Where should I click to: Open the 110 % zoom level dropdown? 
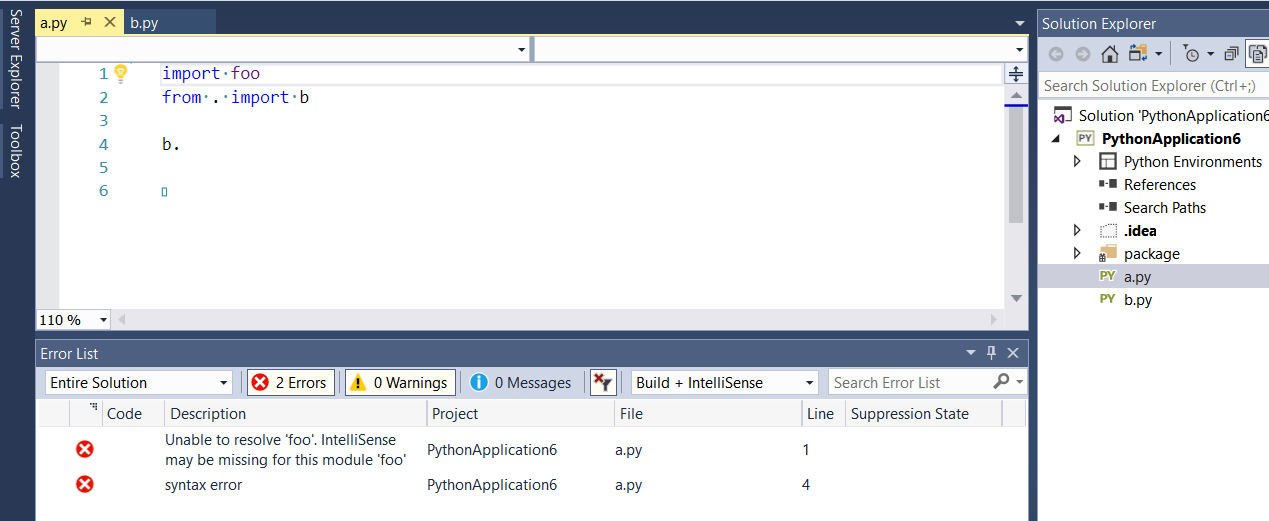tap(102, 320)
